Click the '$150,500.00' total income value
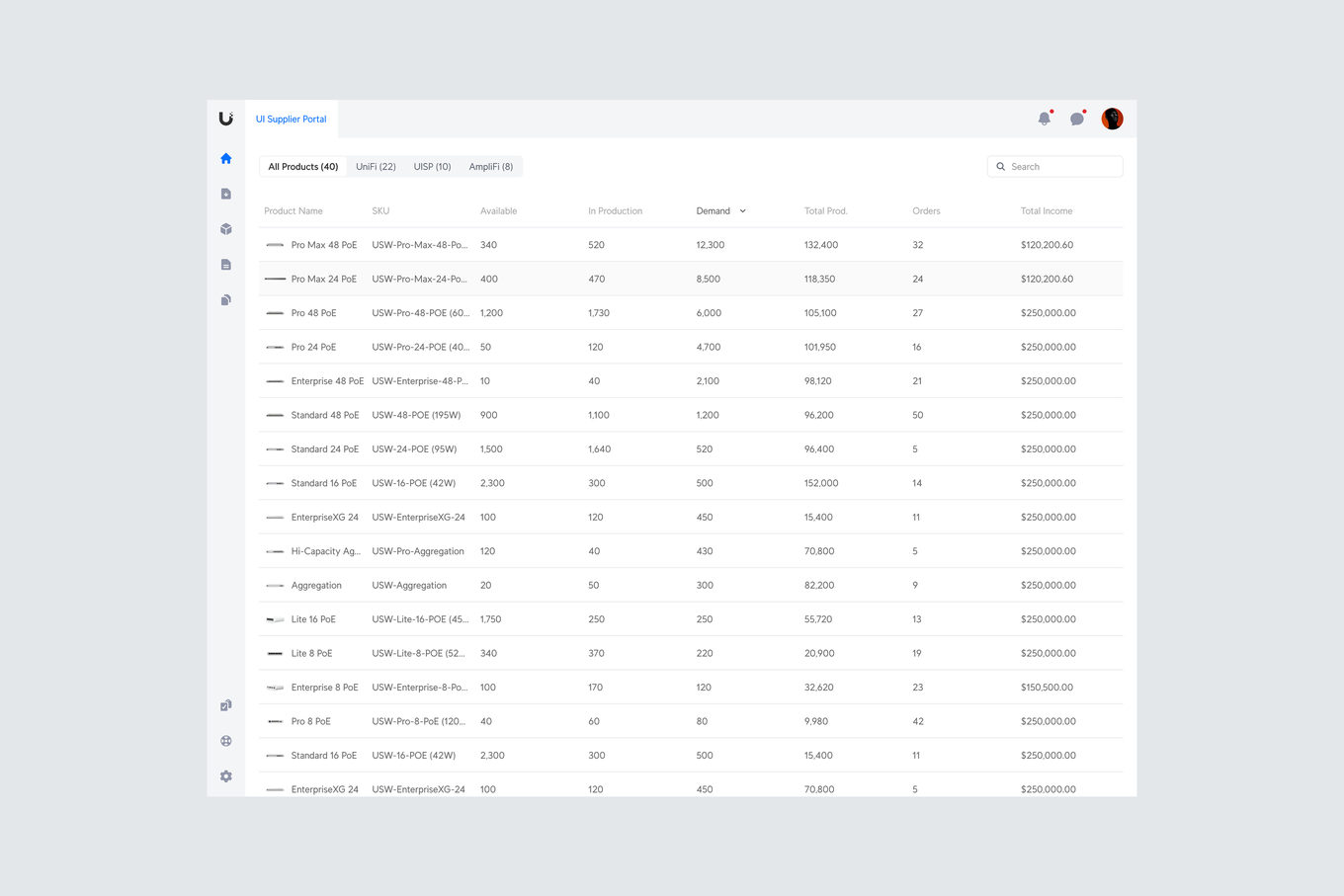The width and height of the screenshot is (1344, 896). tap(1047, 688)
